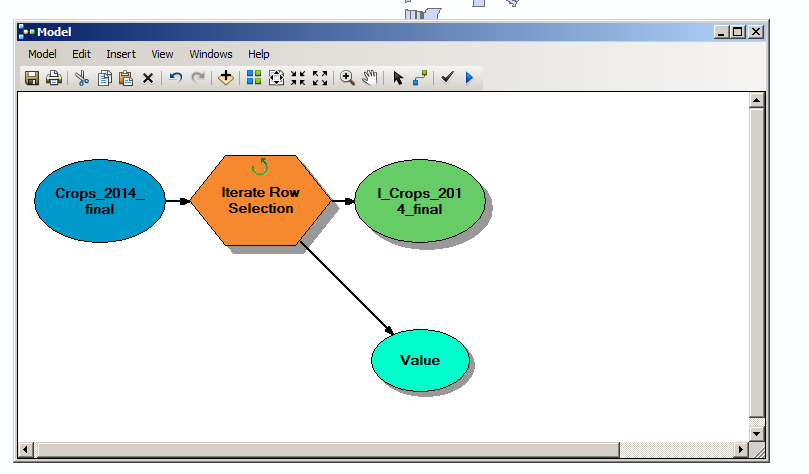Click the Delete X icon
This screenshot has height=474, width=809.
tap(148, 78)
